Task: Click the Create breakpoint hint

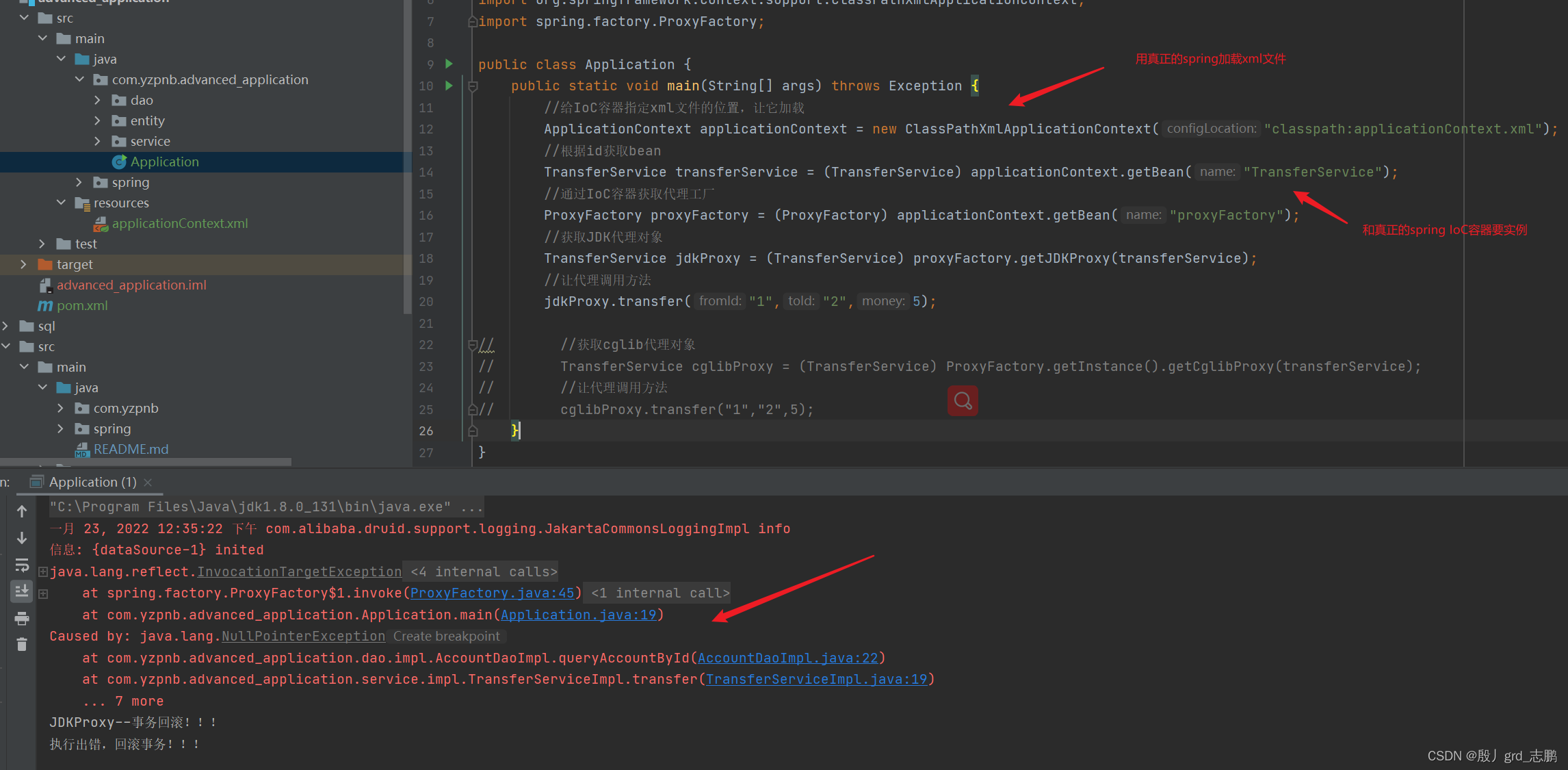Action: (446, 636)
